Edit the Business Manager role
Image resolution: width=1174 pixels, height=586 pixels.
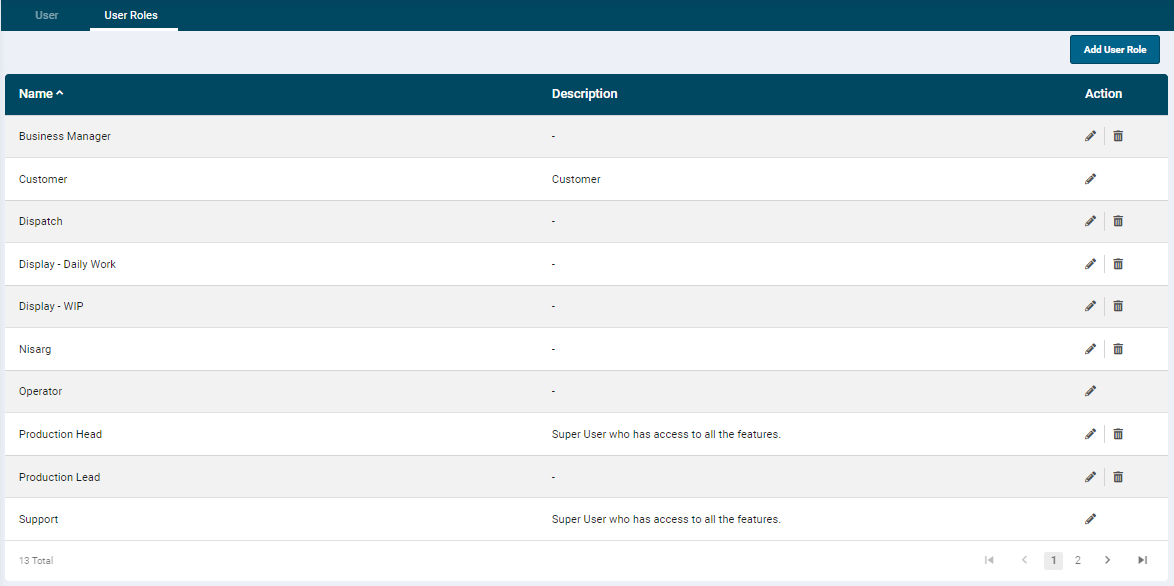pos(1090,136)
